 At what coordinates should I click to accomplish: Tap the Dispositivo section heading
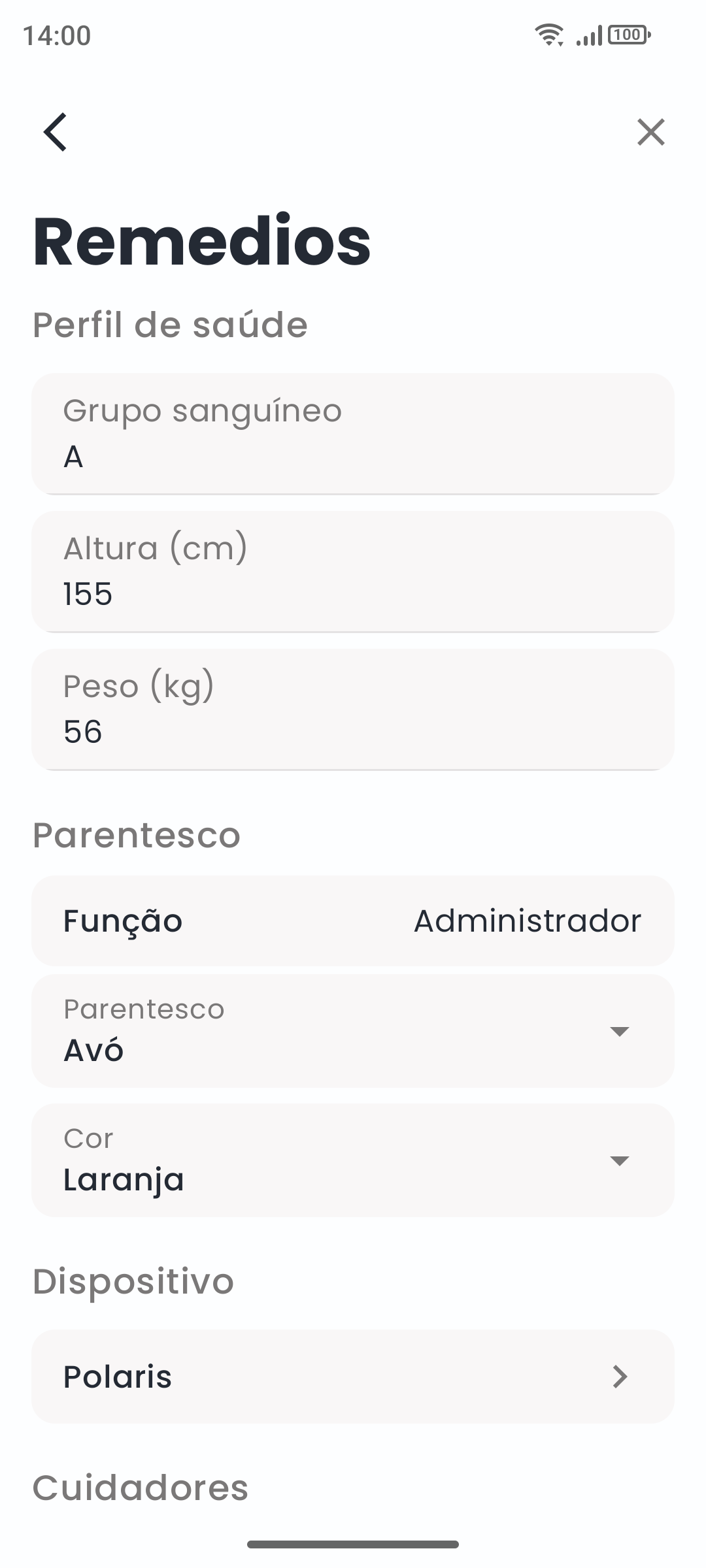coord(133,1281)
